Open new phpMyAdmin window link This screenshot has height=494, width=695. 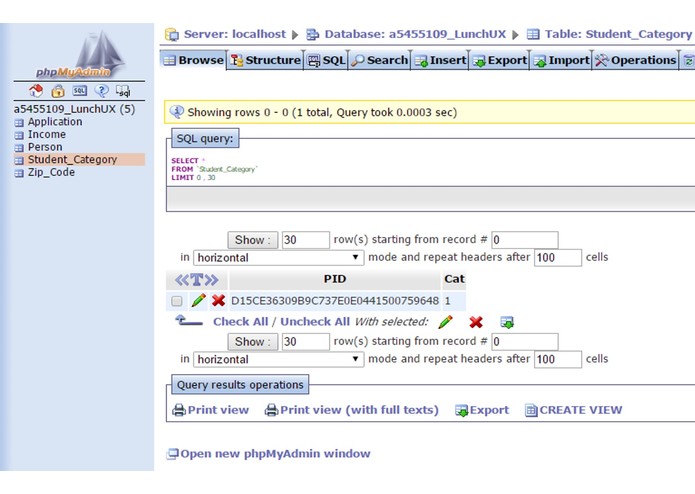[275, 454]
